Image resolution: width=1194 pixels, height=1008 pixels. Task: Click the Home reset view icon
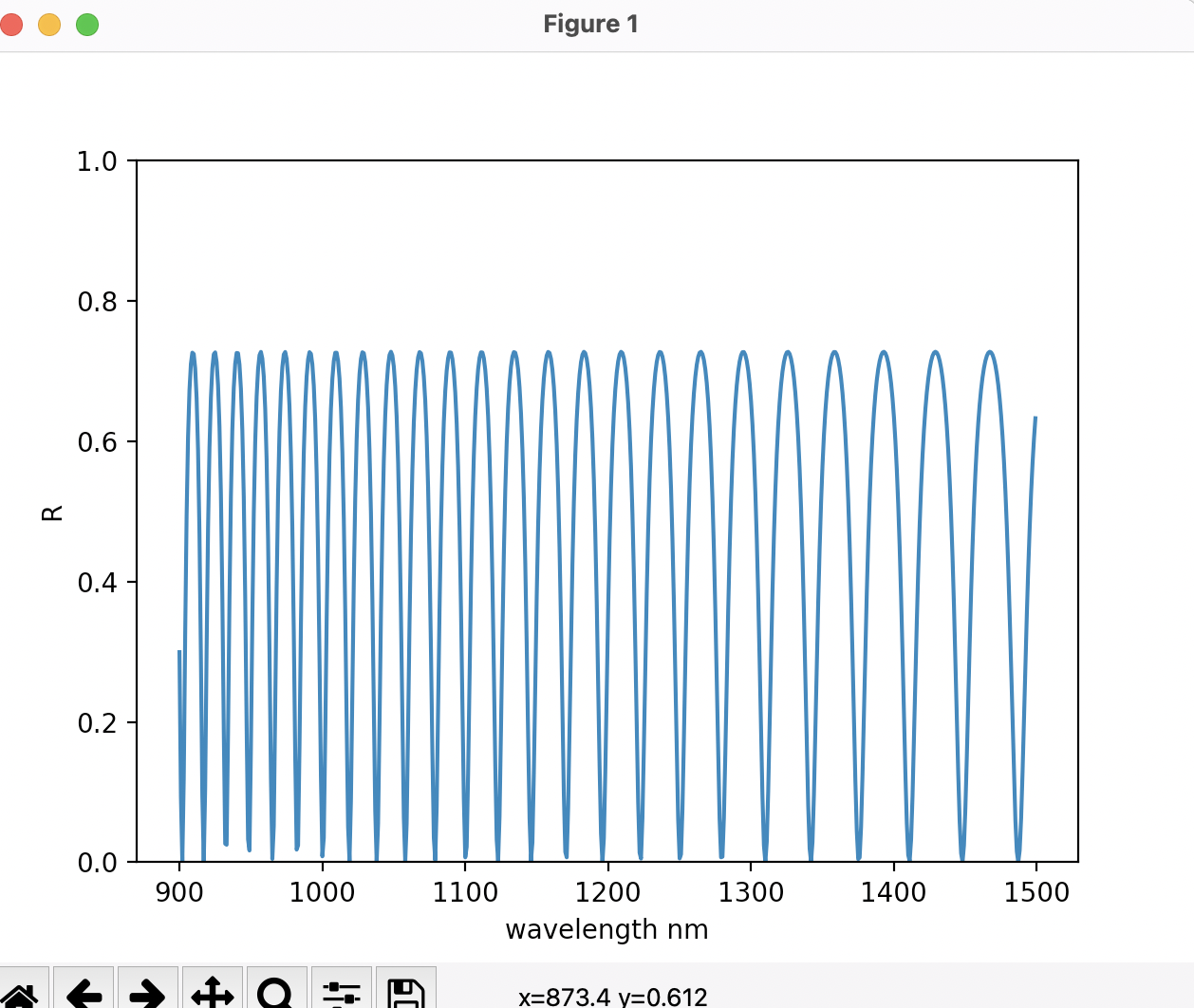tap(21, 993)
